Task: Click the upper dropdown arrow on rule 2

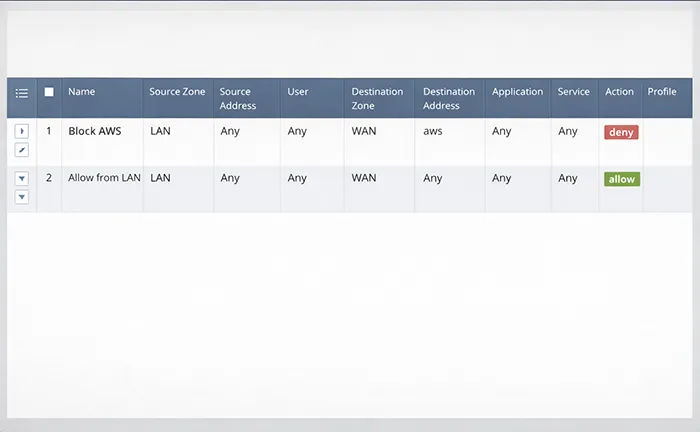Action: pos(22,179)
